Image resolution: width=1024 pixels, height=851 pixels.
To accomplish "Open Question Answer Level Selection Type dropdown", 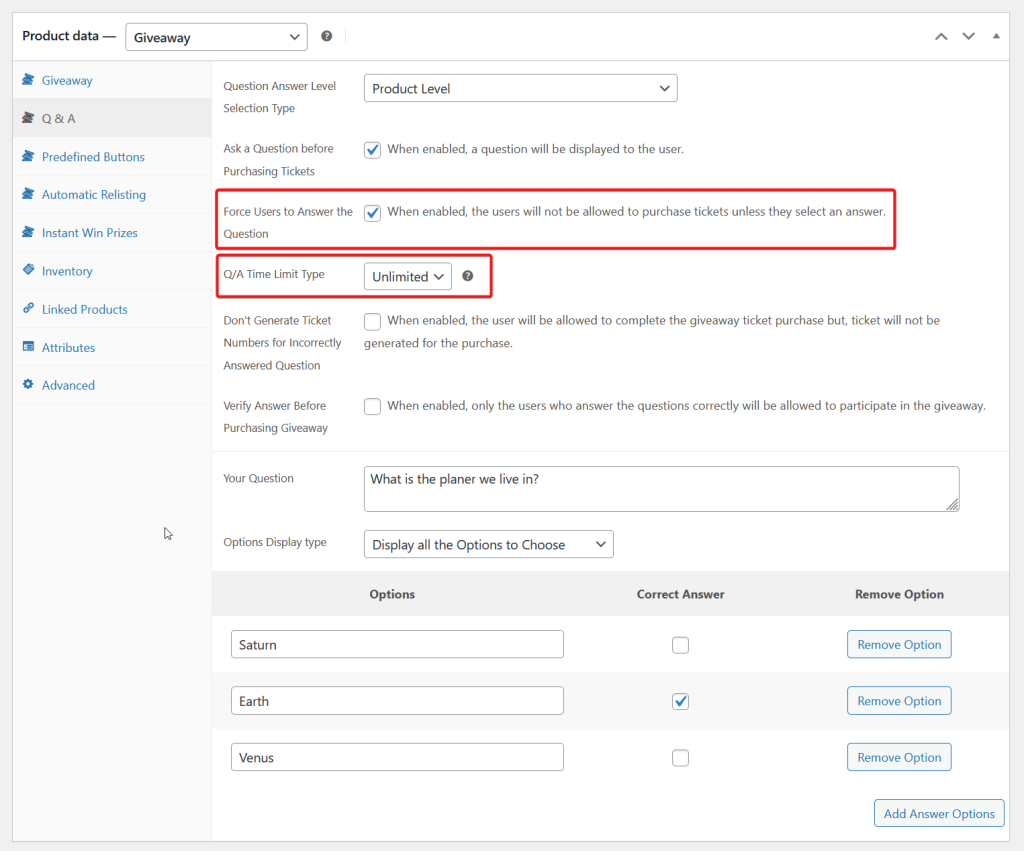I will [520, 88].
